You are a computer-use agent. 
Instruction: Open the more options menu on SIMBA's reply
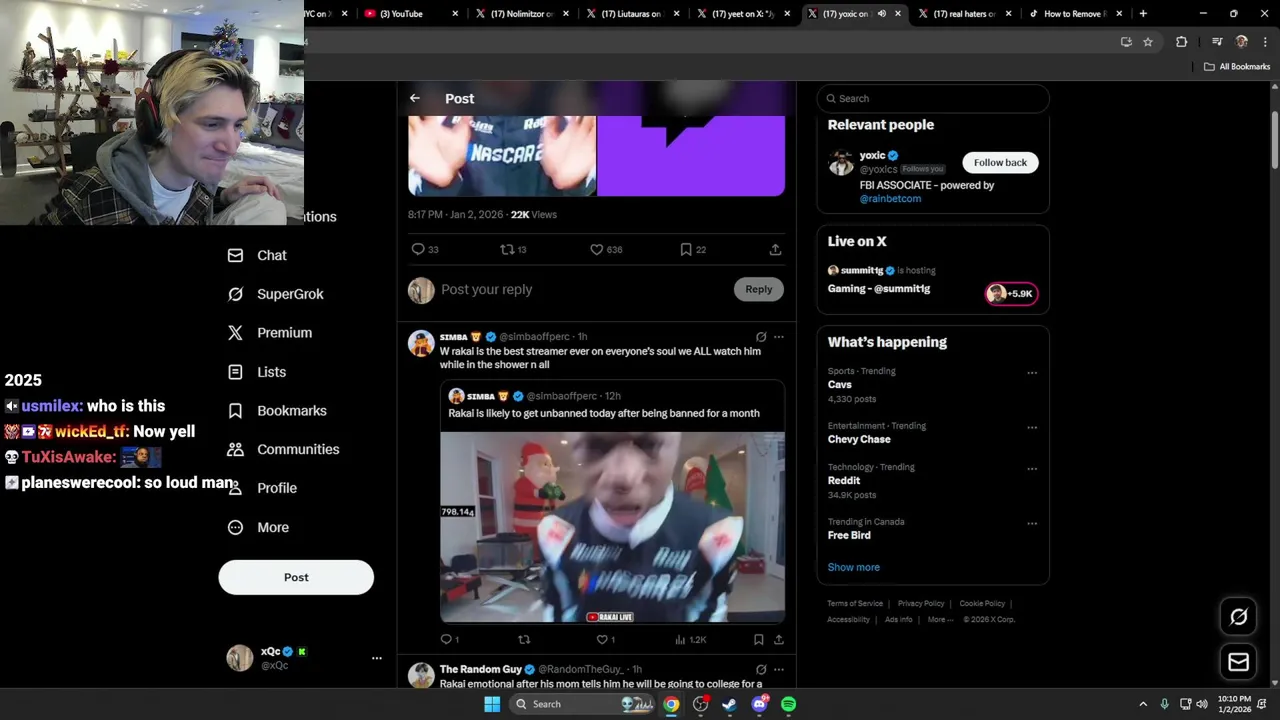[779, 337]
